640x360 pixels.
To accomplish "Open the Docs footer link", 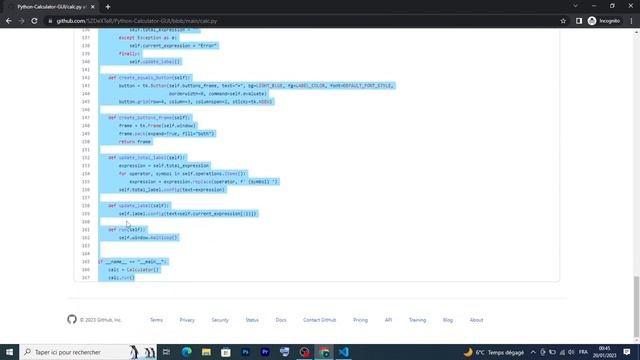I will [x=281, y=320].
